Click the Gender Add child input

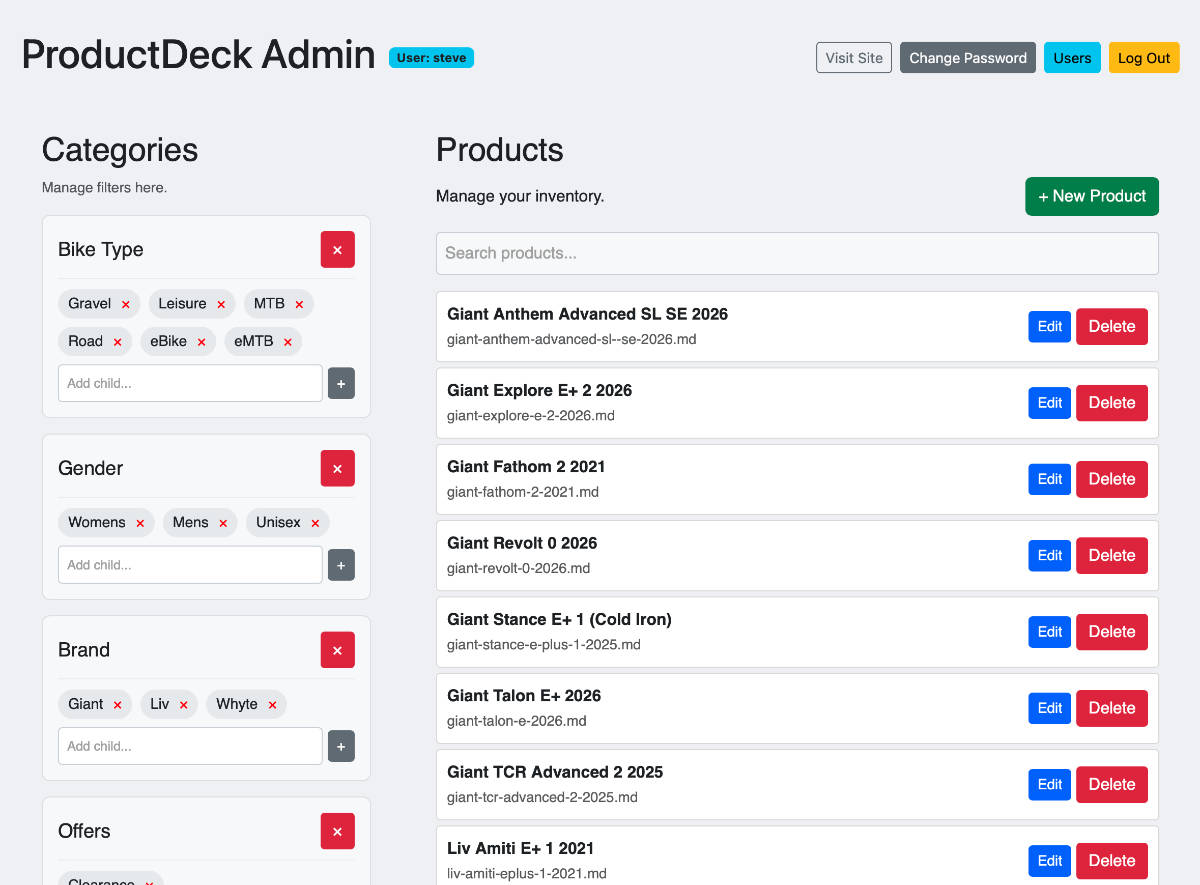point(190,565)
